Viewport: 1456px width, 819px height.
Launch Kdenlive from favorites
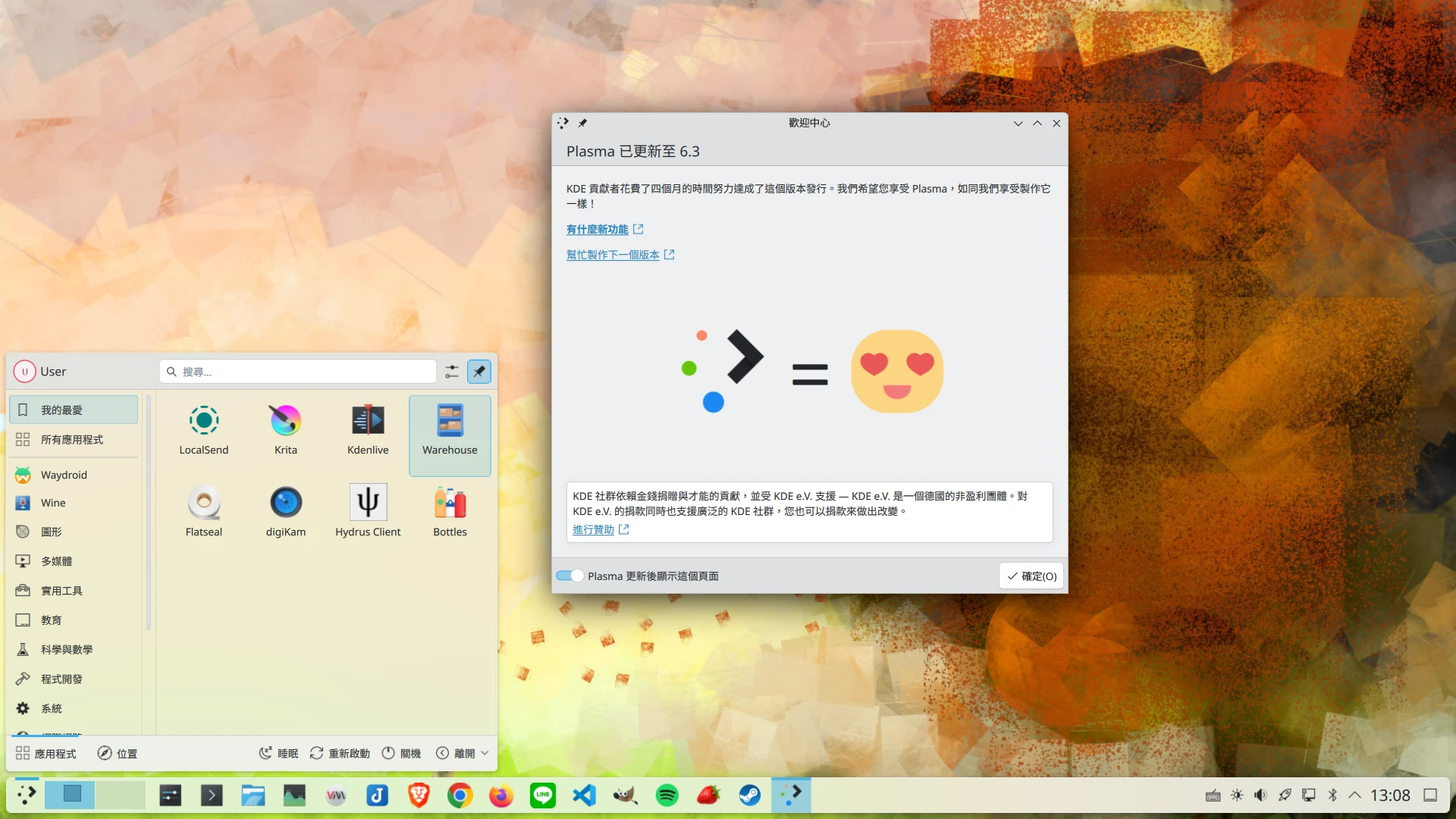click(368, 422)
